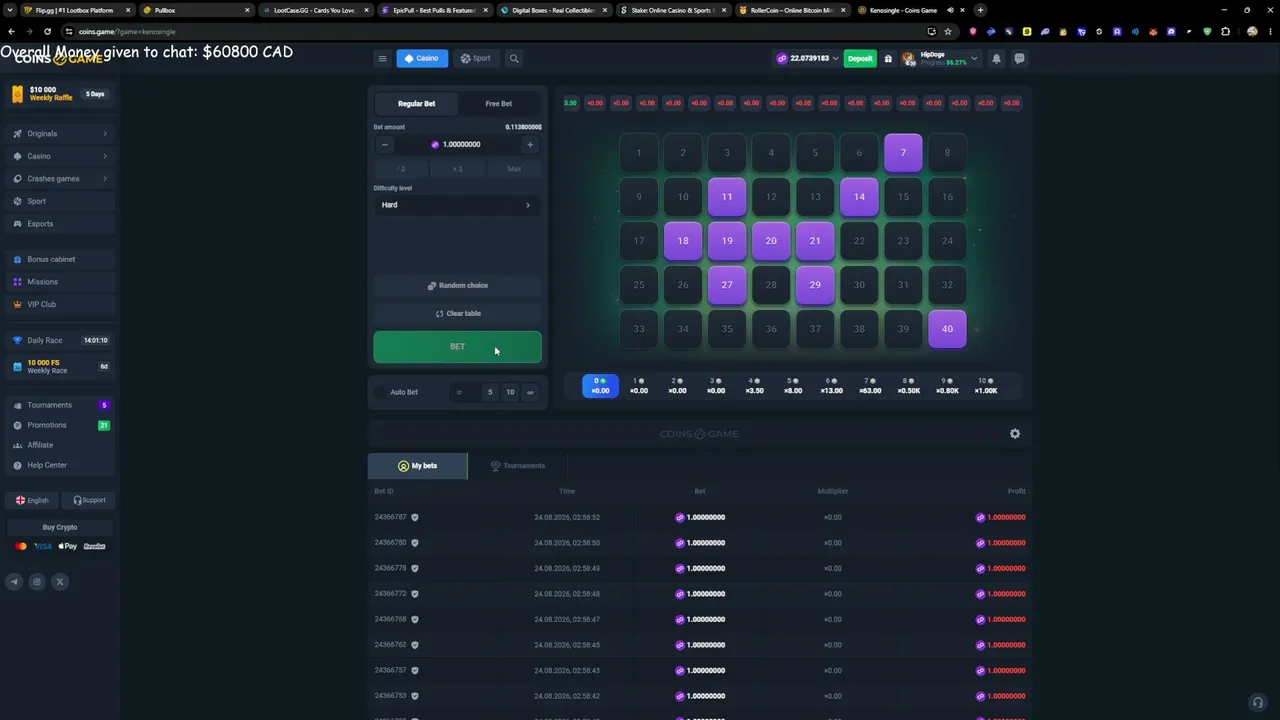Click the search magnifier icon in header

click(514, 58)
